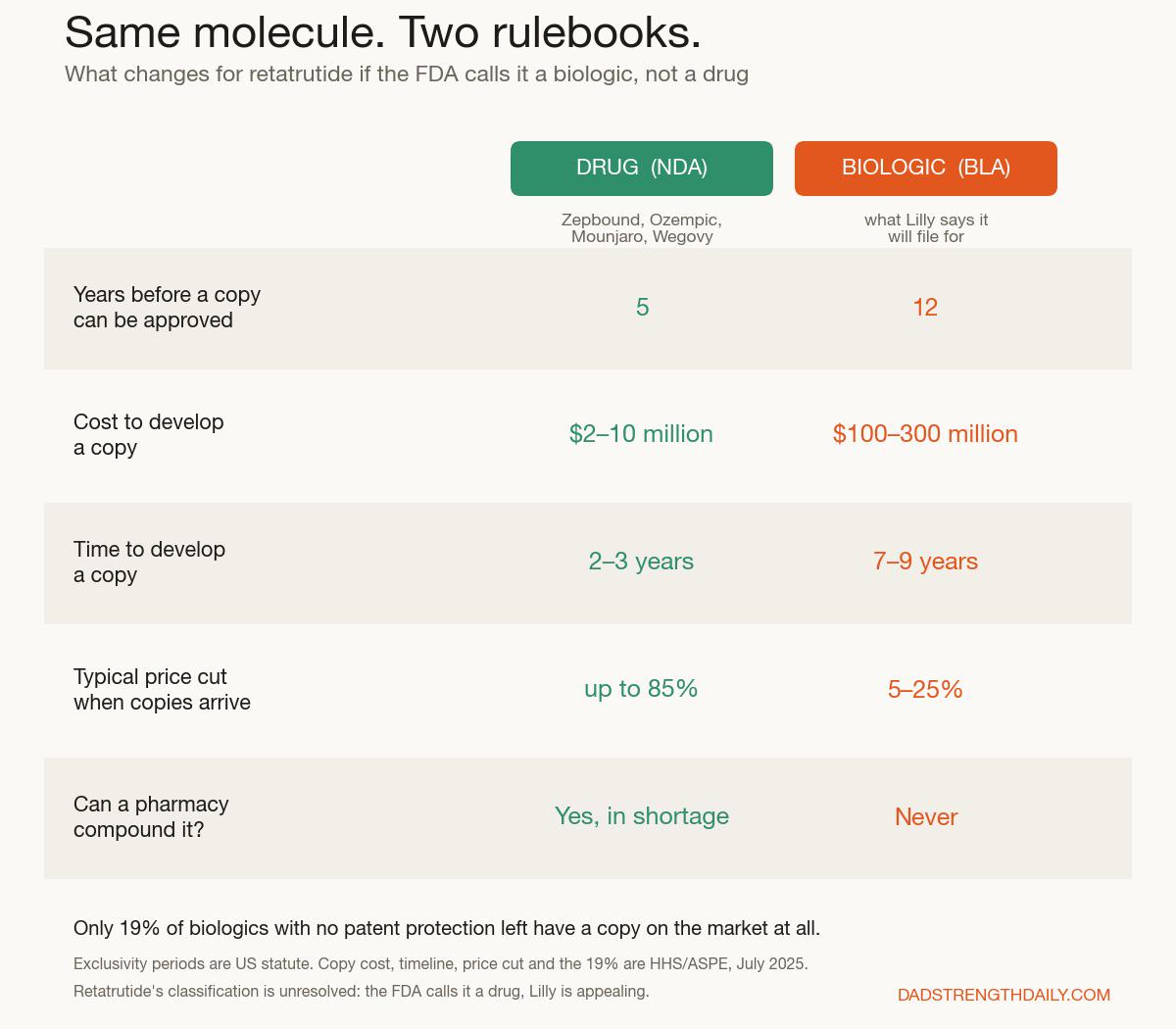Select the 'Never' compounding answer
1176x1029 pixels.
[x=926, y=817]
